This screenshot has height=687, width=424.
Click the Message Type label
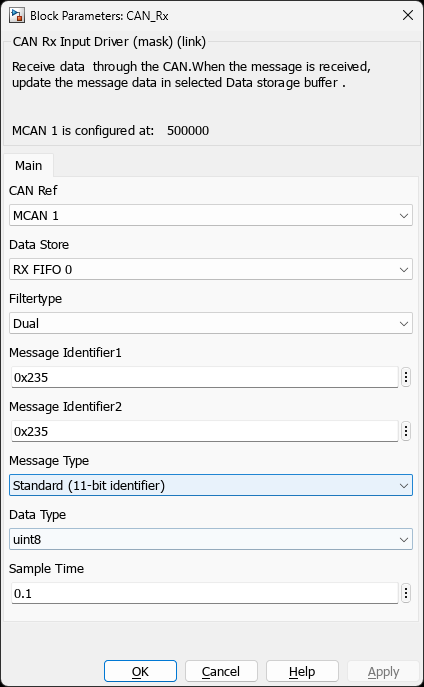(49, 461)
